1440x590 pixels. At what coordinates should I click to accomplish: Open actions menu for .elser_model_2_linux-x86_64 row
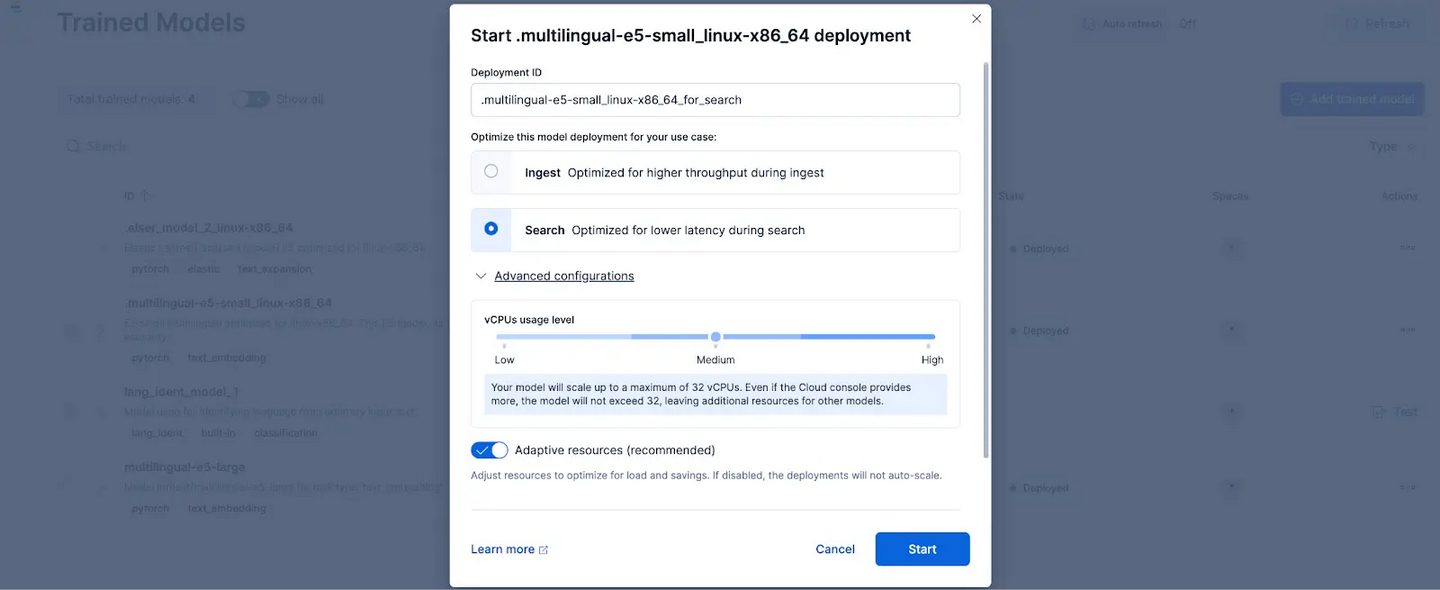pyautogui.click(x=1407, y=248)
